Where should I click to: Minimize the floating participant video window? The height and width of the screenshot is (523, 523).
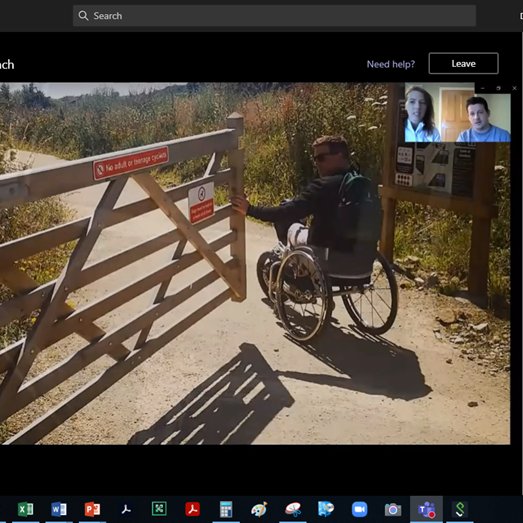483,88
